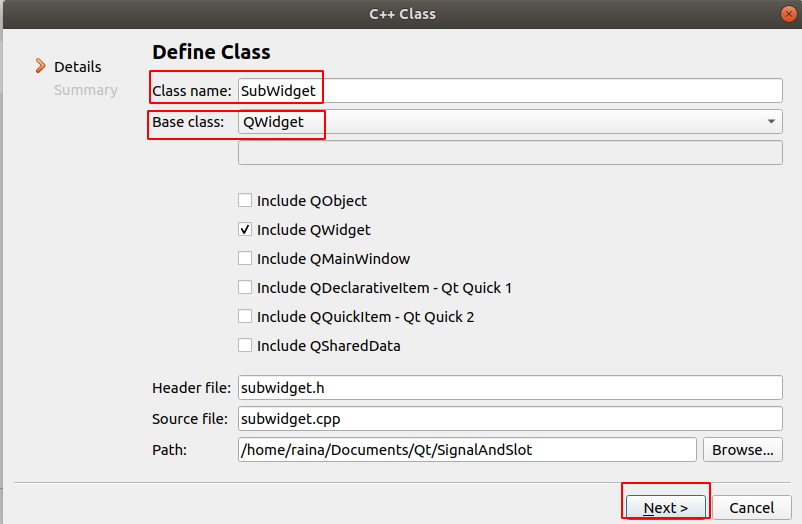802x524 pixels.
Task: Enable Include QSharedData checkbox
Action: tap(245, 345)
